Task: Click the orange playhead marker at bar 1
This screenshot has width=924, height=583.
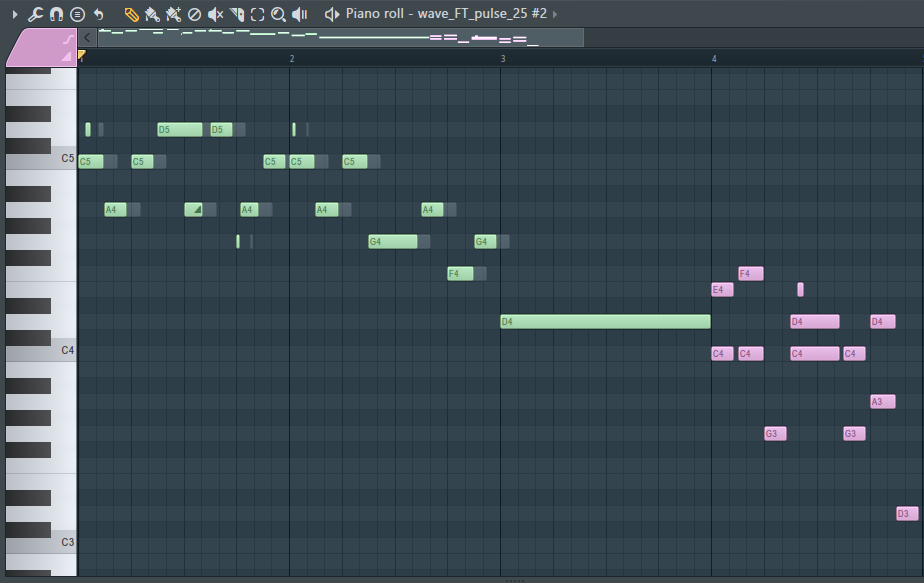Action: (82, 55)
